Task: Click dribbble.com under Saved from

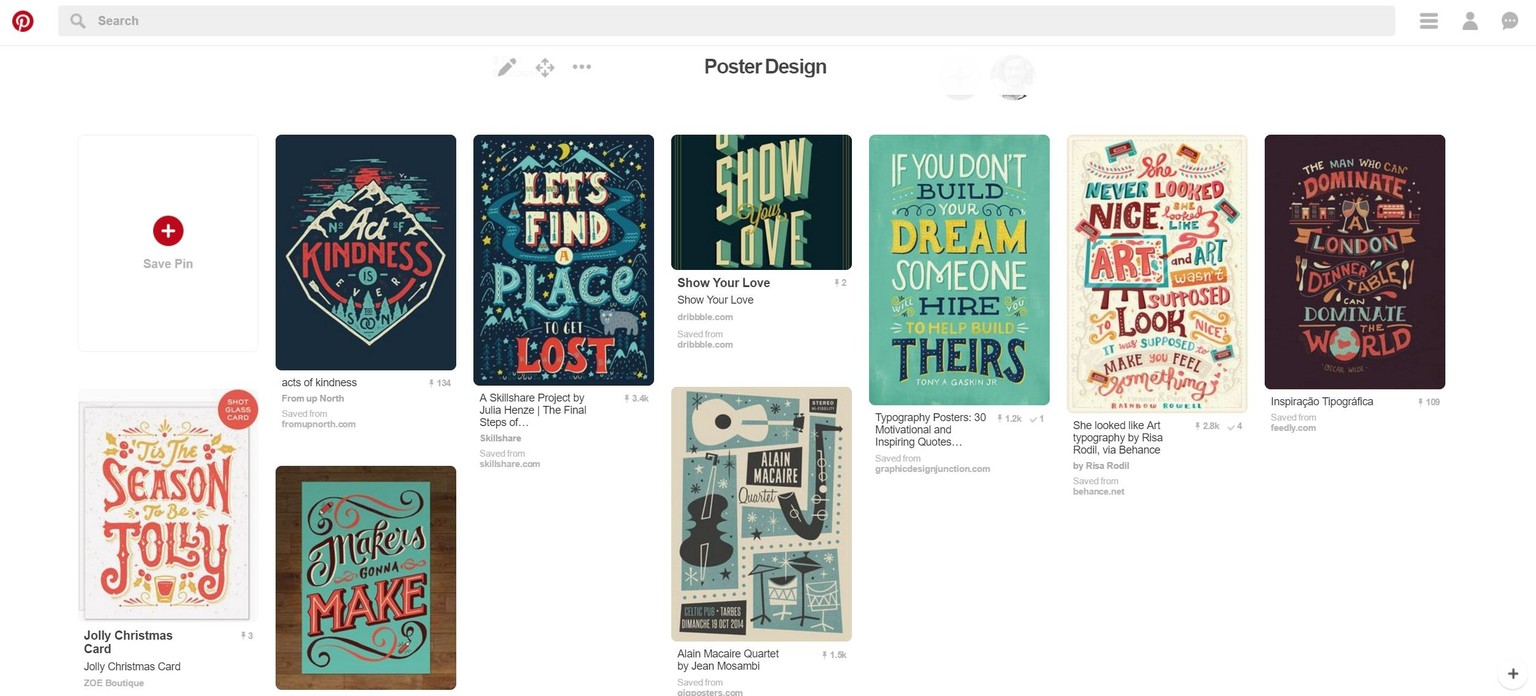Action: point(705,344)
